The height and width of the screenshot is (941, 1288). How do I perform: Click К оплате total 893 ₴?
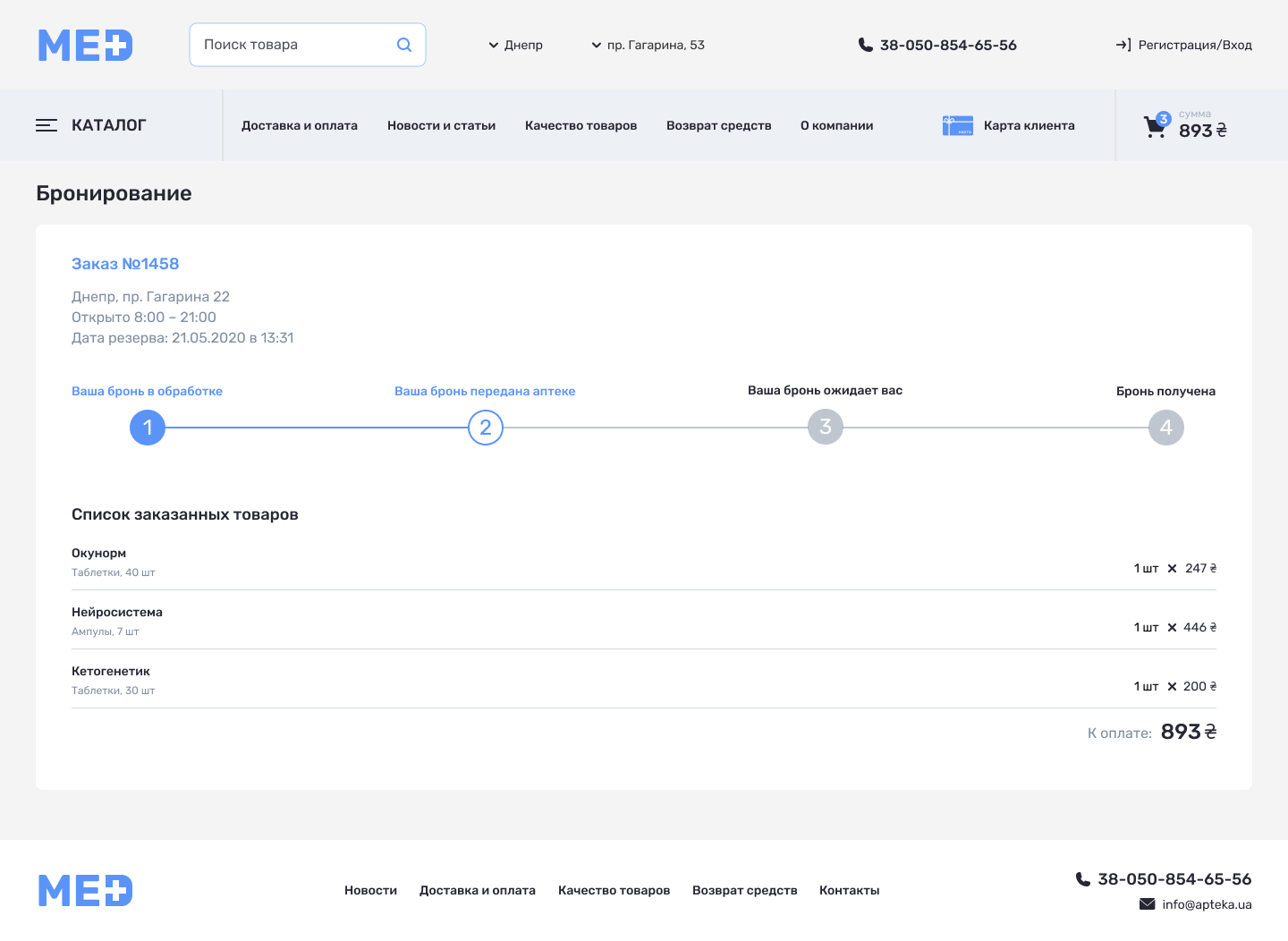tap(1189, 732)
